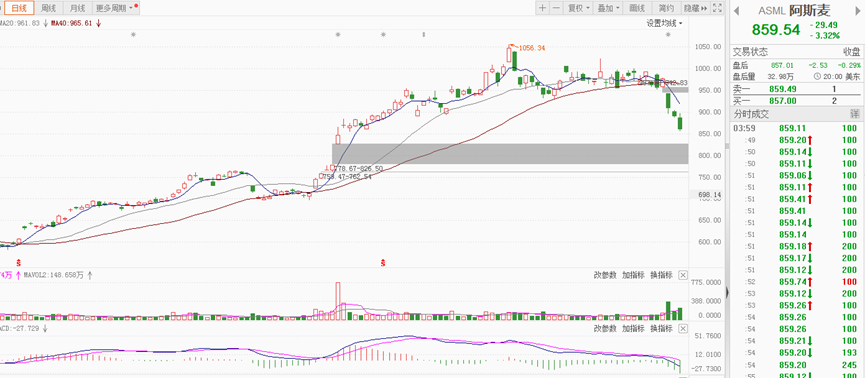Switch to 月线 monthly tab

click(x=77, y=8)
